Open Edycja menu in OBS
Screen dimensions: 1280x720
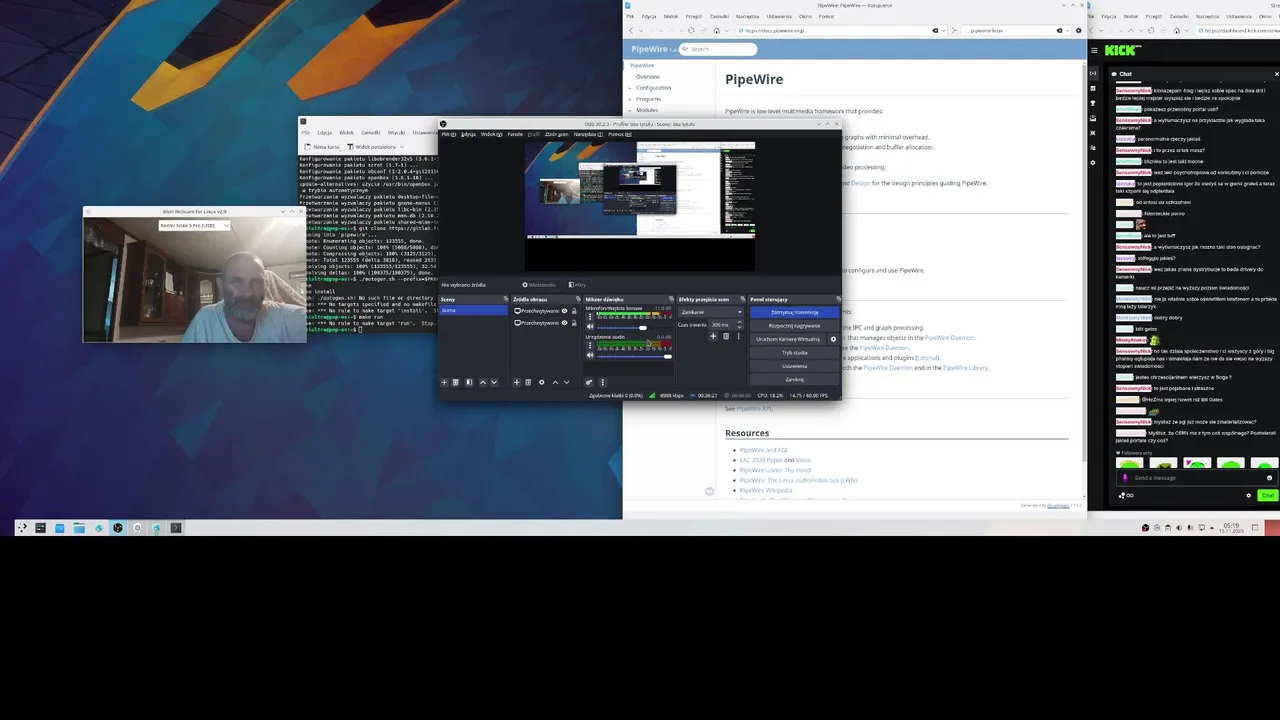(468, 134)
